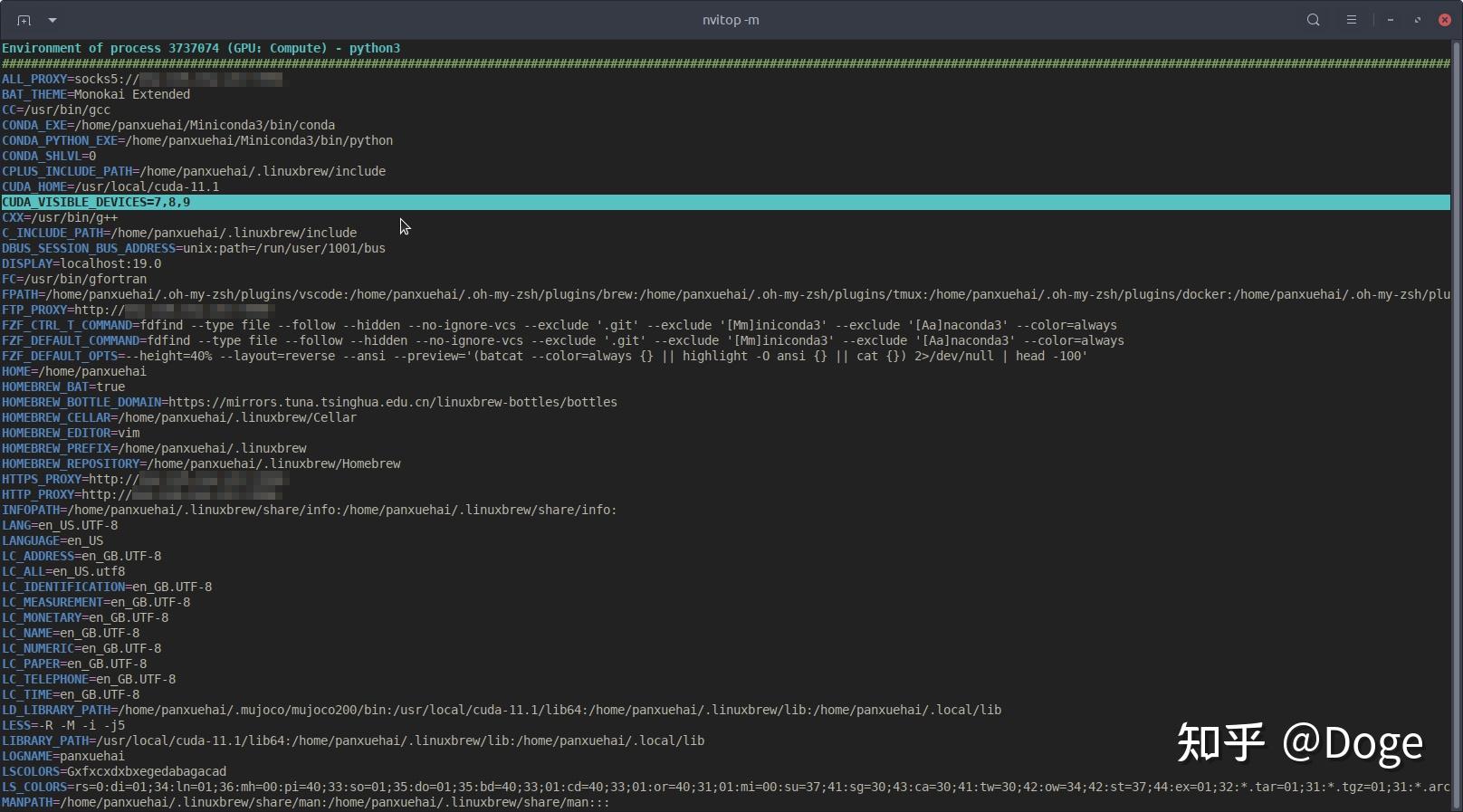This screenshot has height=812, width=1463.
Task: Minimize the nvitop terminal window
Action: pyautogui.click(x=1391, y=20)
